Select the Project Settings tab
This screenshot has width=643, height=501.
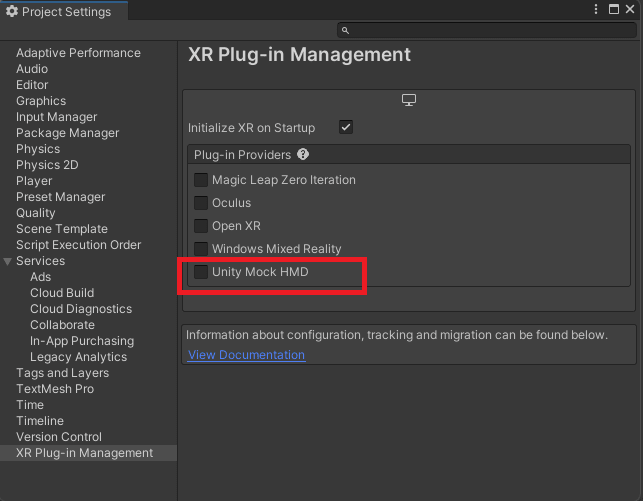[x=64, y=11]
